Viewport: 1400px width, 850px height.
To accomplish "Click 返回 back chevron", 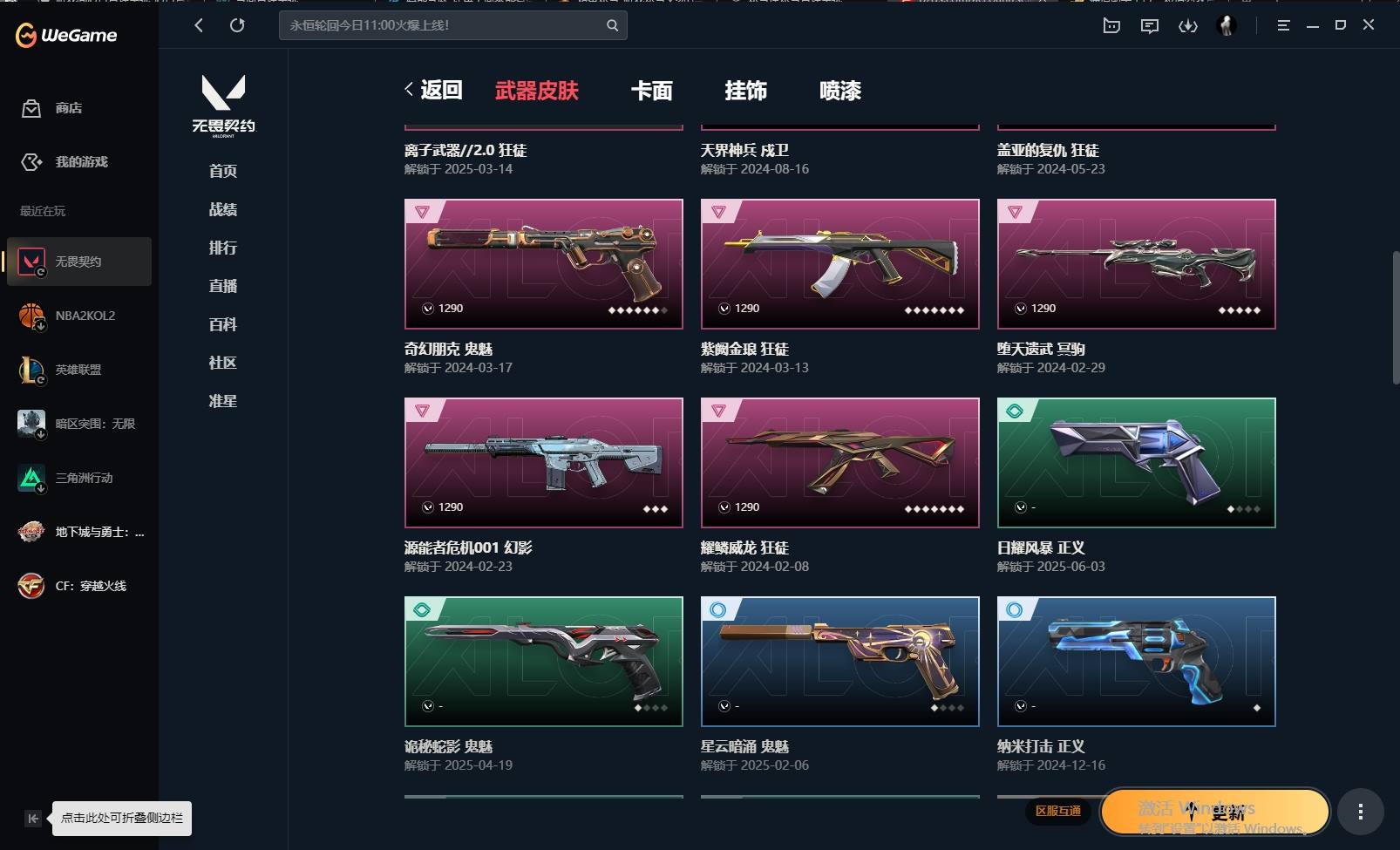I will tap(409, 89).
